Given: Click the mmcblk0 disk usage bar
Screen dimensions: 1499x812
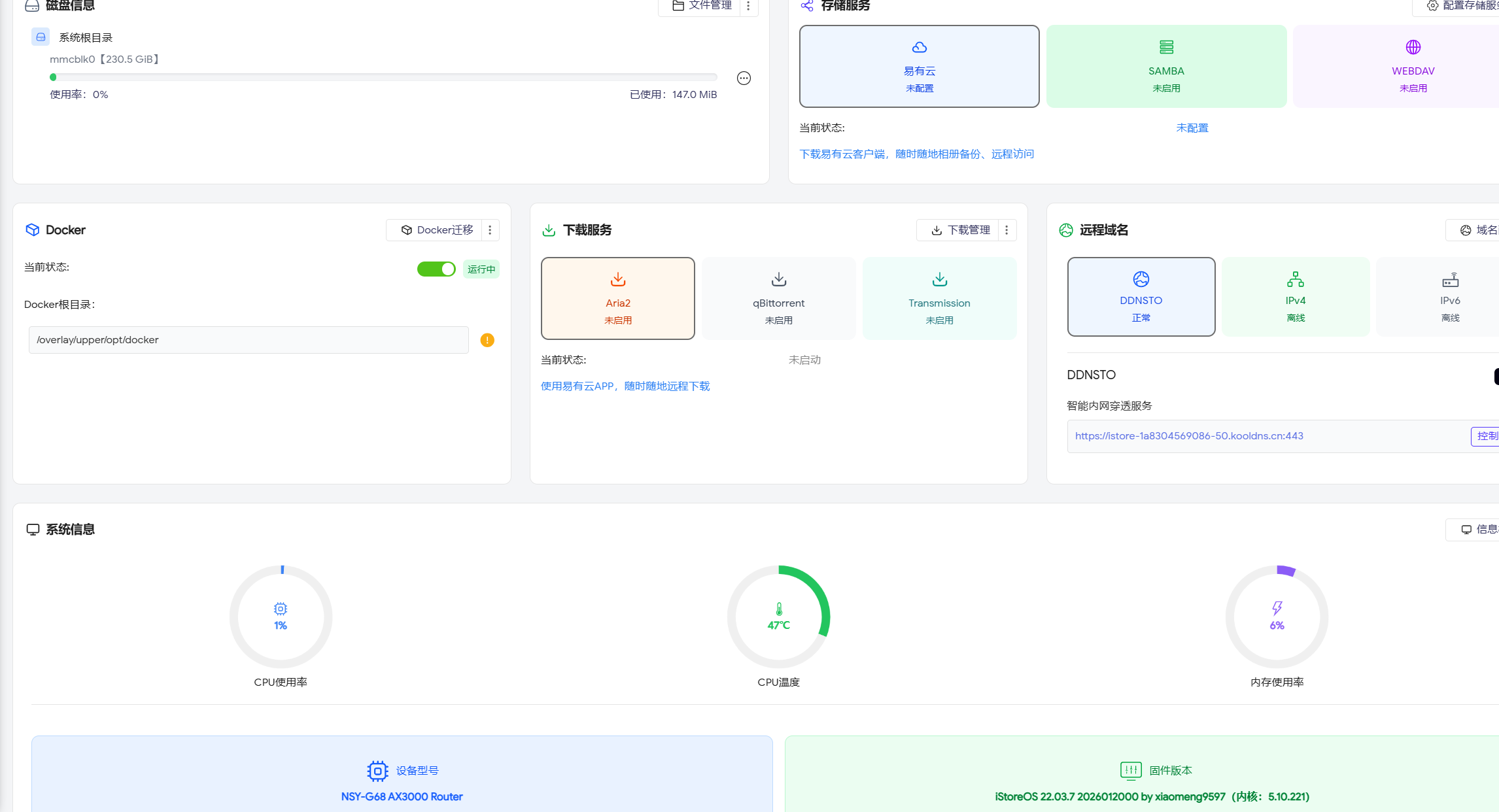Looking at the screenshot, I should [x=383, y=77].
